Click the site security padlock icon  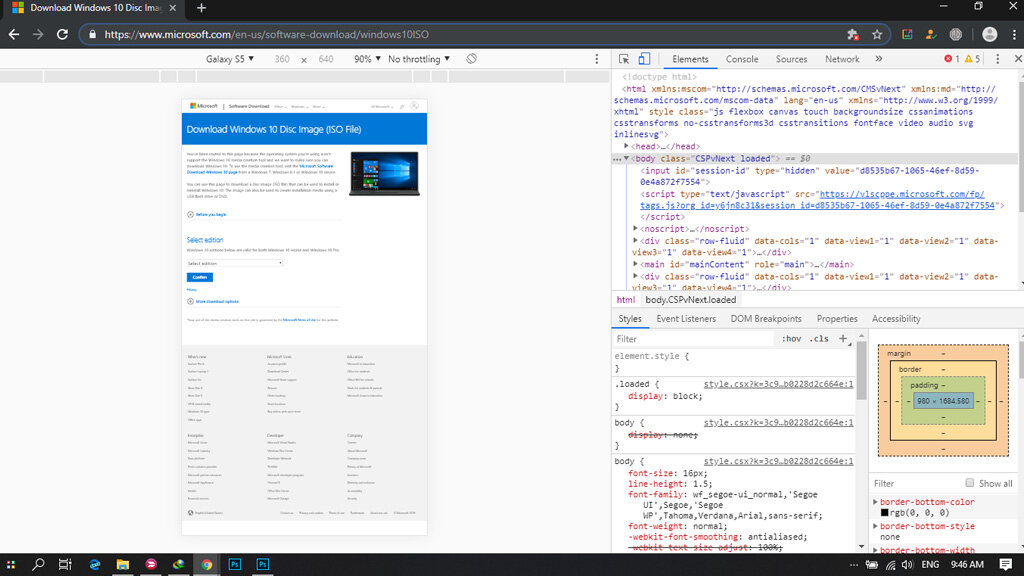pyautogui.click(x=92, y=35)
